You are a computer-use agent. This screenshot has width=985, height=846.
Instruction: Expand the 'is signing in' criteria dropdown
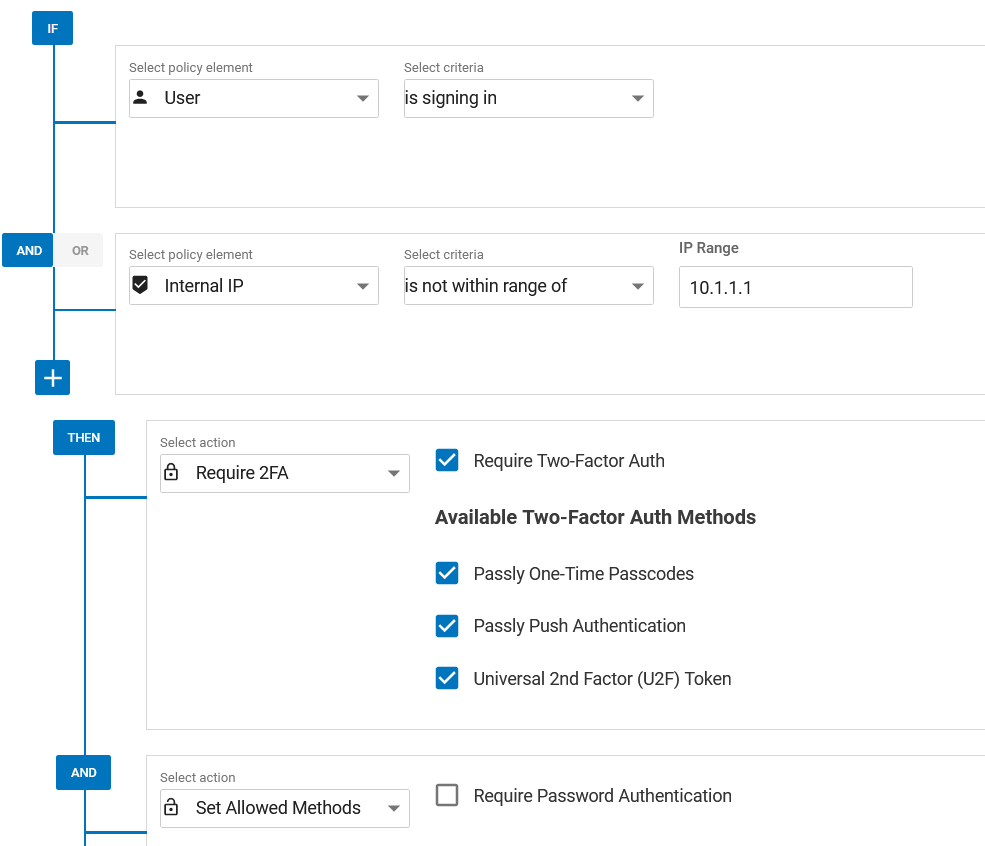528,99
